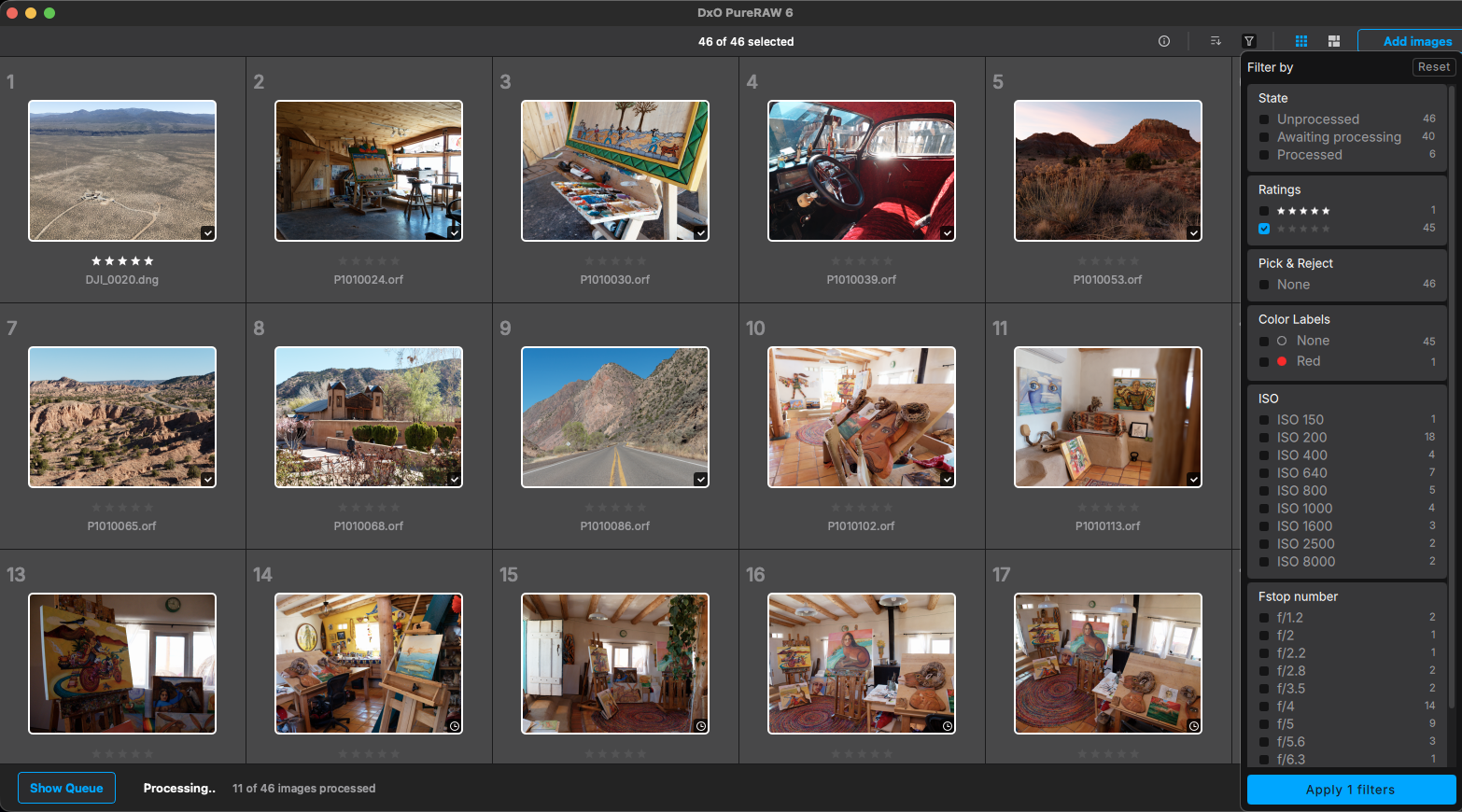1462x812 pixels.
Task: Switch to the grid view layout
Action: click(1300, 41)
